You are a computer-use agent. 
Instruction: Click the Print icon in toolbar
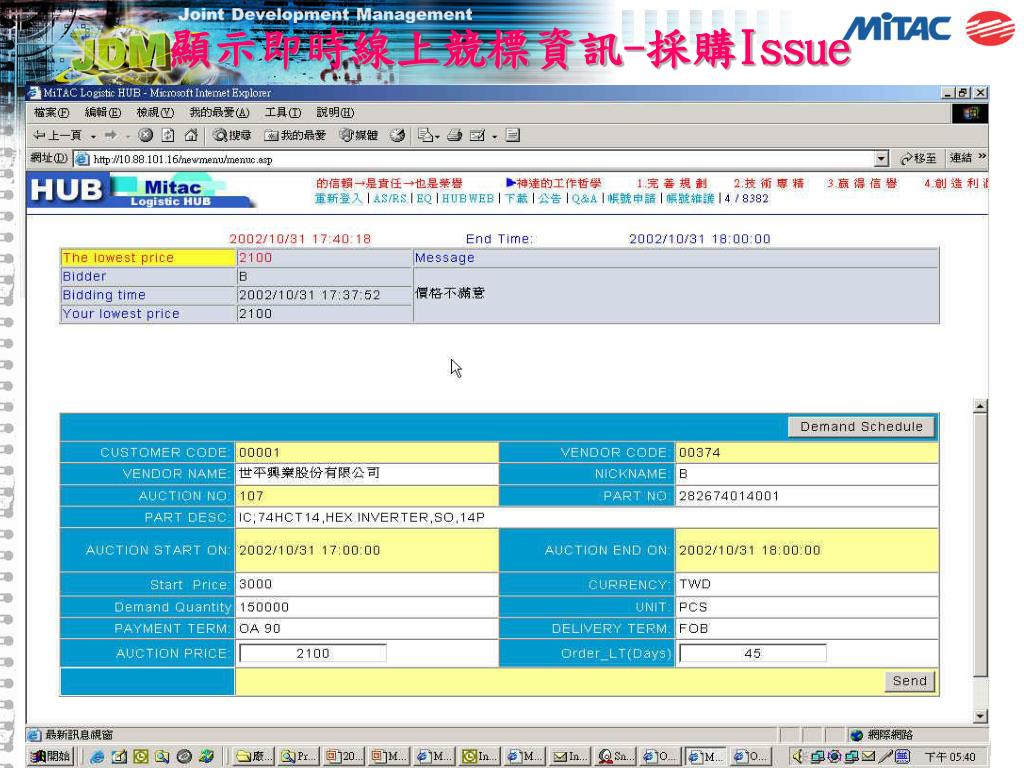click(455, 135)
